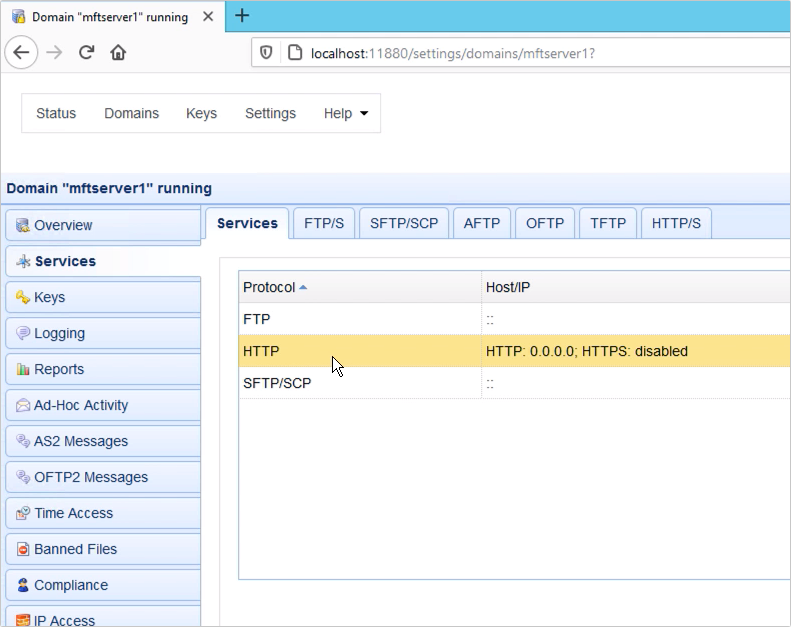Click the Host/IP column header
Viewport: 791px width, 627px height.
click(x=508, y=287)
